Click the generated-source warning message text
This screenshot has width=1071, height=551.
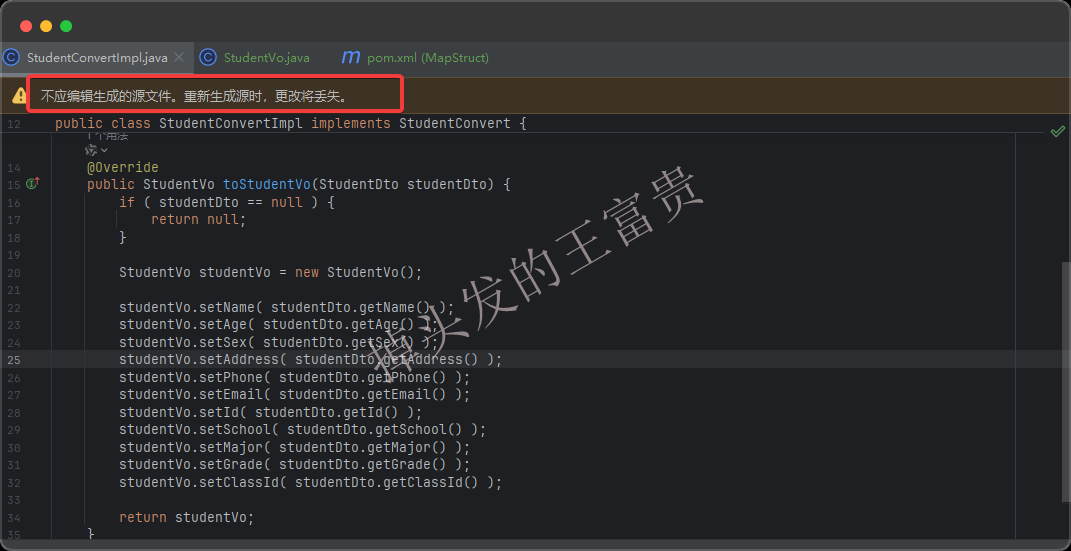(194, 96)
